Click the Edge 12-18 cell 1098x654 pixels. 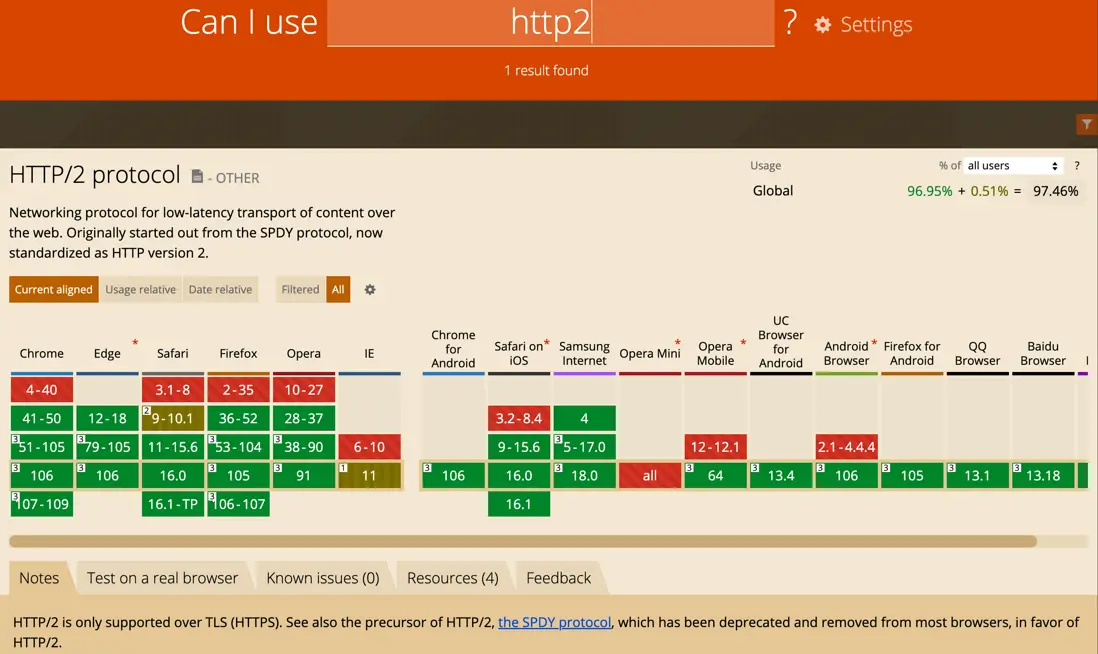(107, 419)
